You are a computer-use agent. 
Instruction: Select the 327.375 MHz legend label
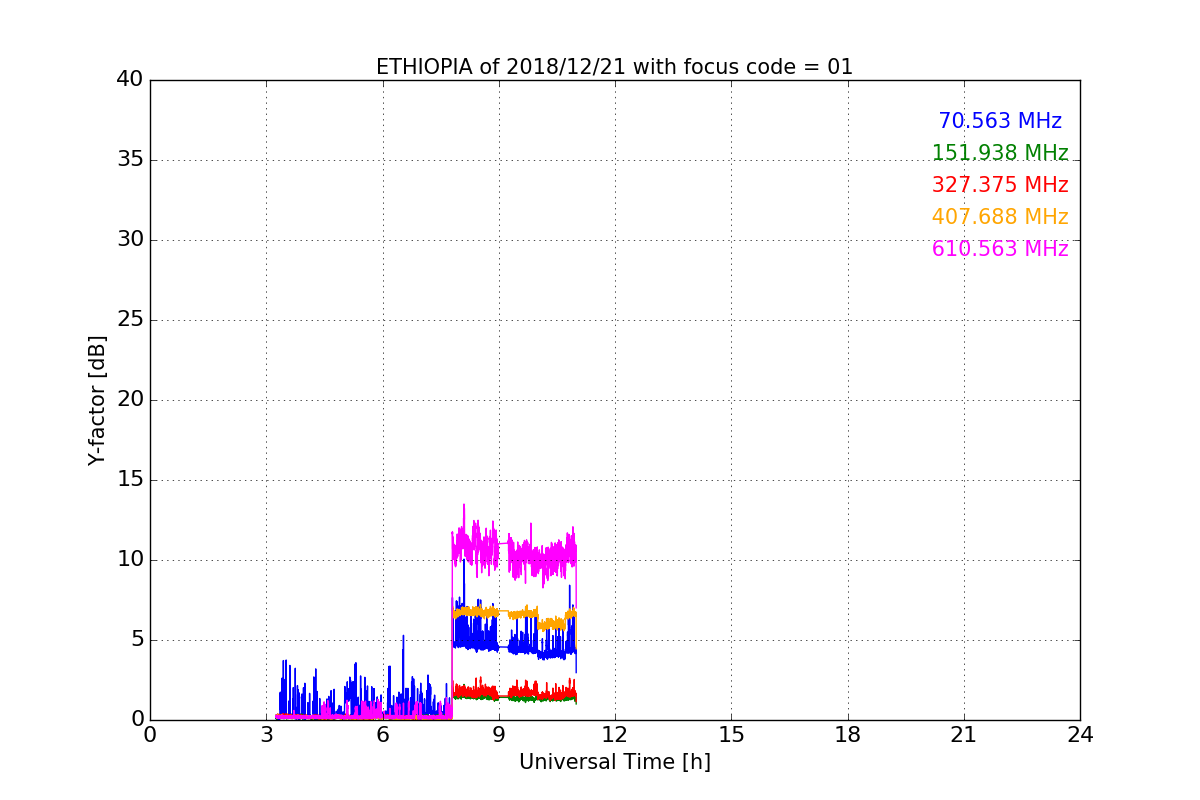(1000, 185)
